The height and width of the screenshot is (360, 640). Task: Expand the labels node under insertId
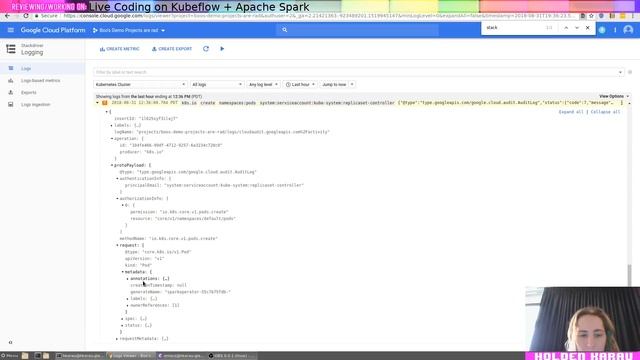click(112, 125)
